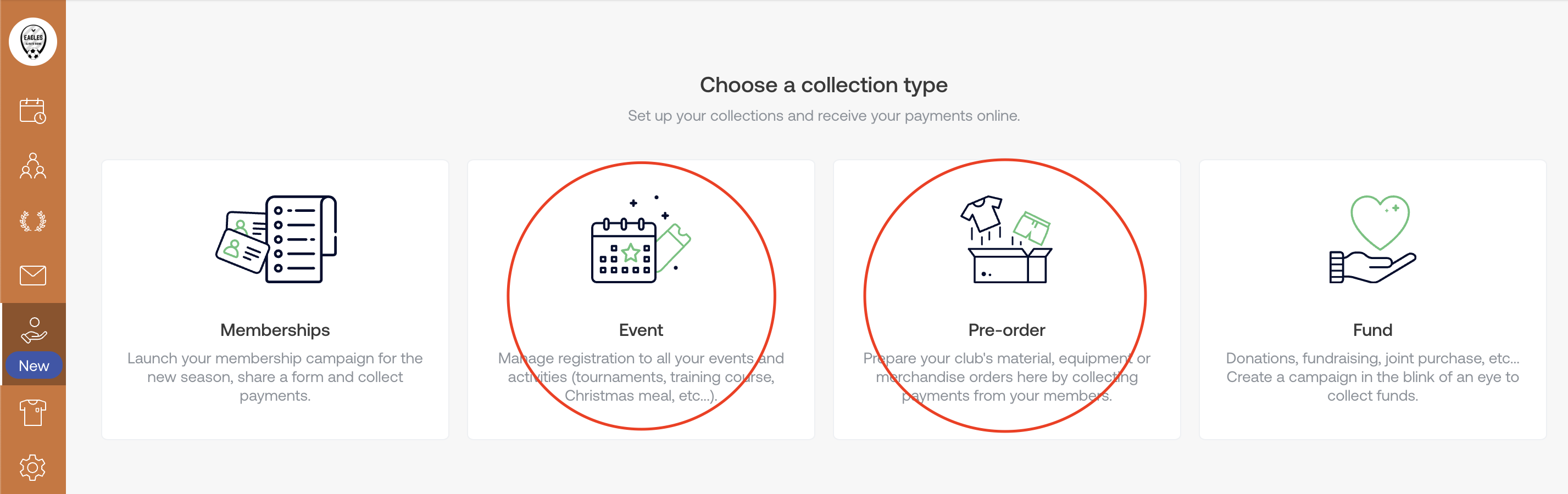Click the Fund donations description text
The image size is (1568, 494).
1372,377
